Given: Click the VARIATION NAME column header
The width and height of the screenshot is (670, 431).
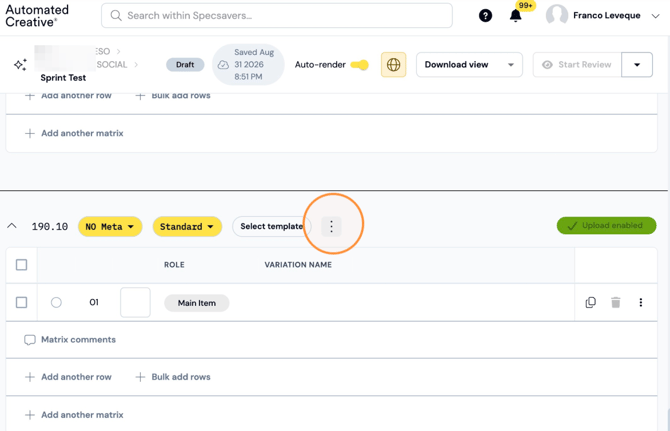Looking at the screenshot, I should pyautogui.click(x=298, y=265).
